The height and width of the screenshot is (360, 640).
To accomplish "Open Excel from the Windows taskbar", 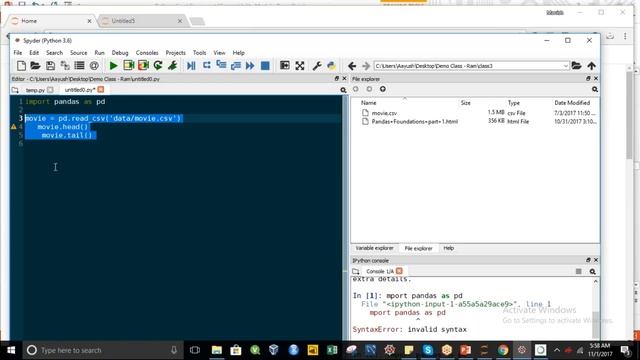I will (x=332, y=350).
